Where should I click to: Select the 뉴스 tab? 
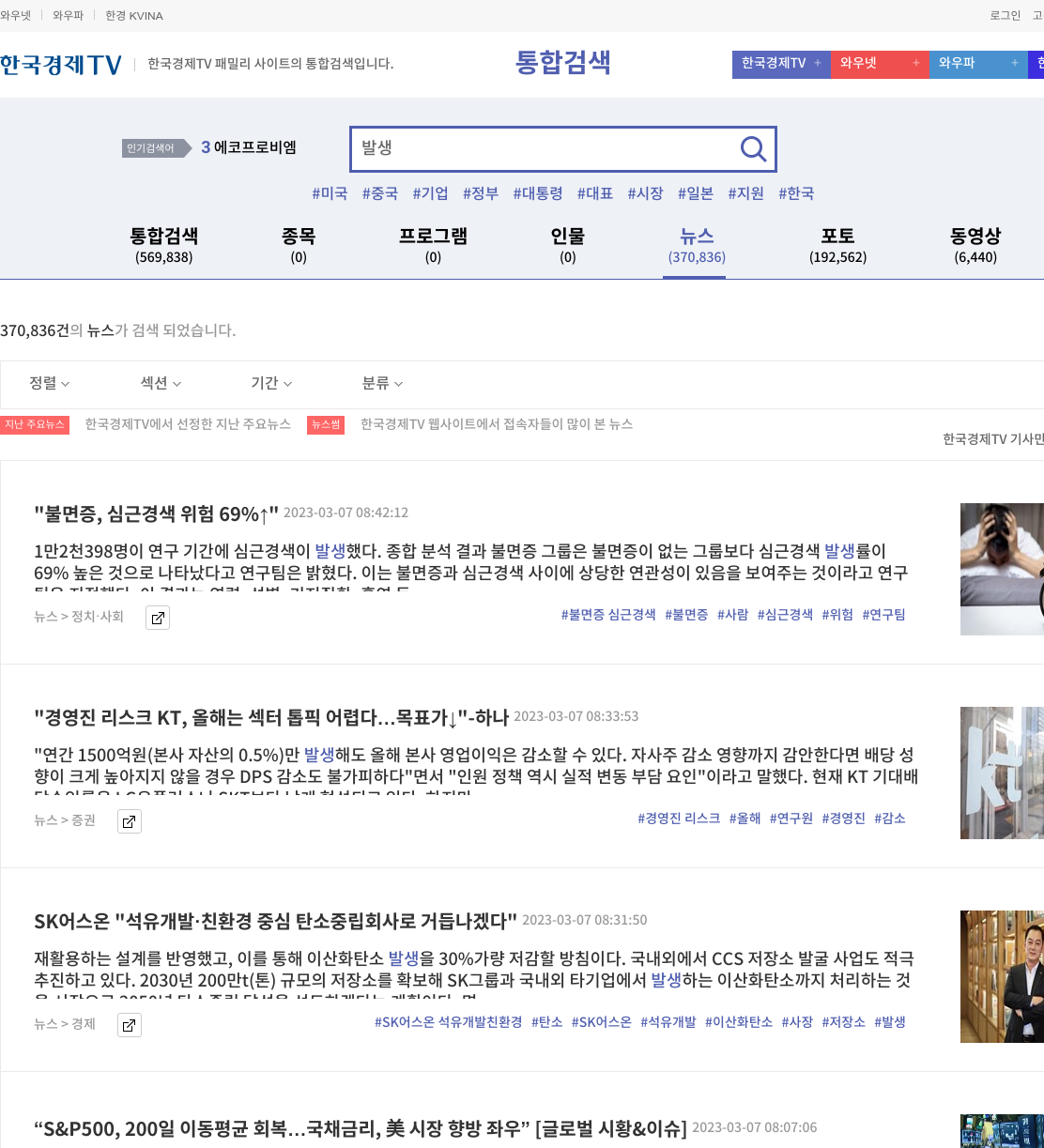pos(697,245)
